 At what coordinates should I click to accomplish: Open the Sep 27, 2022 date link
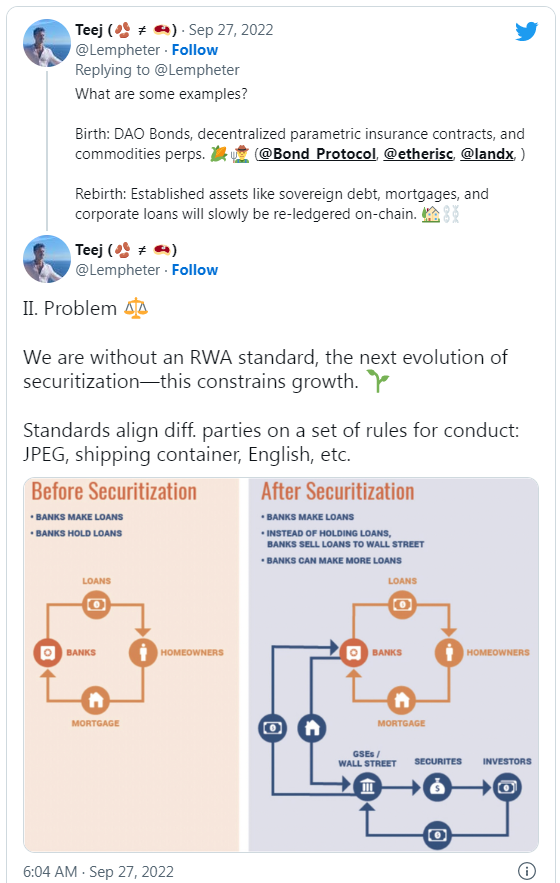(231, 30)
